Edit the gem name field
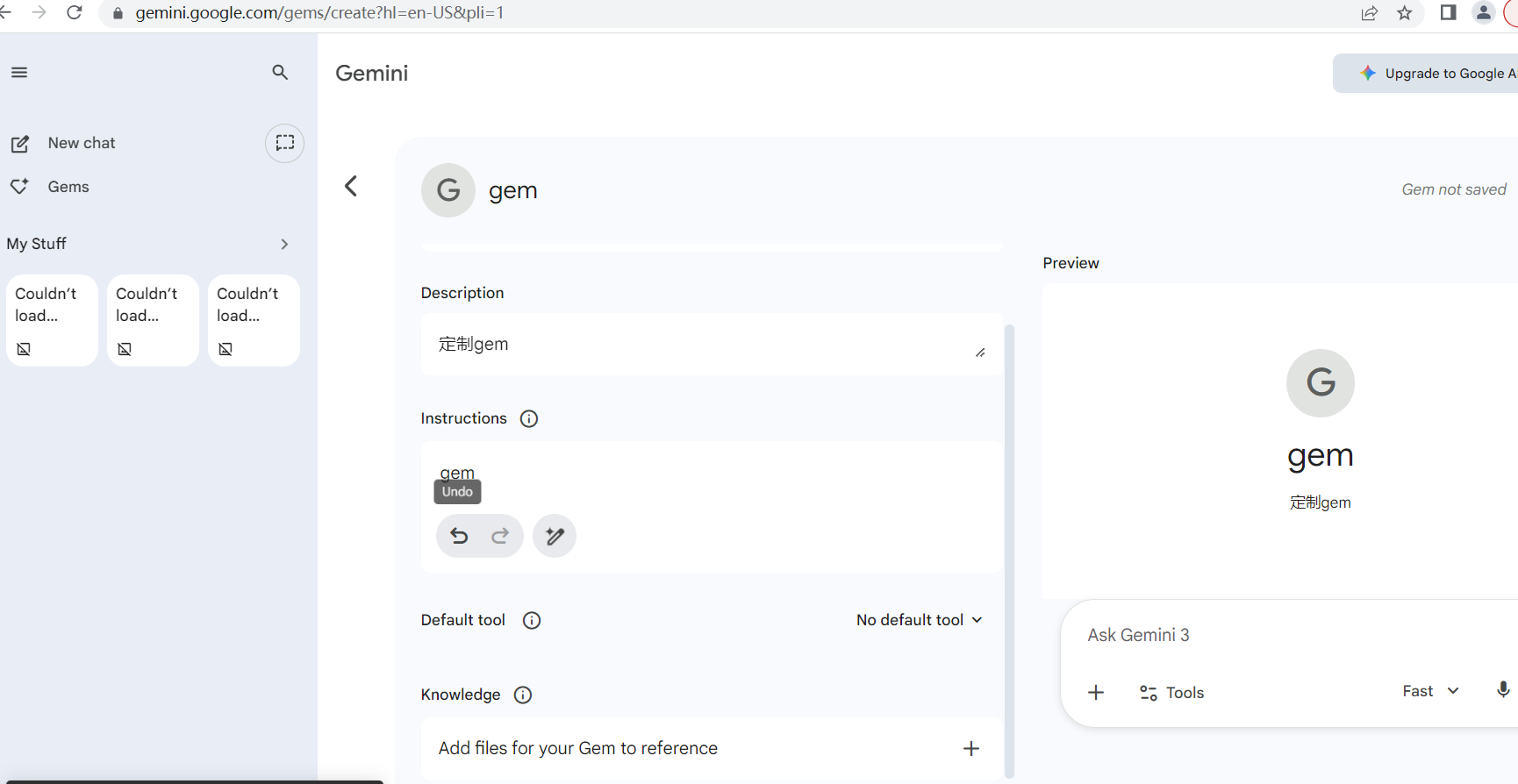Screen dimensions: 1518x784 (x=513, y=190)
